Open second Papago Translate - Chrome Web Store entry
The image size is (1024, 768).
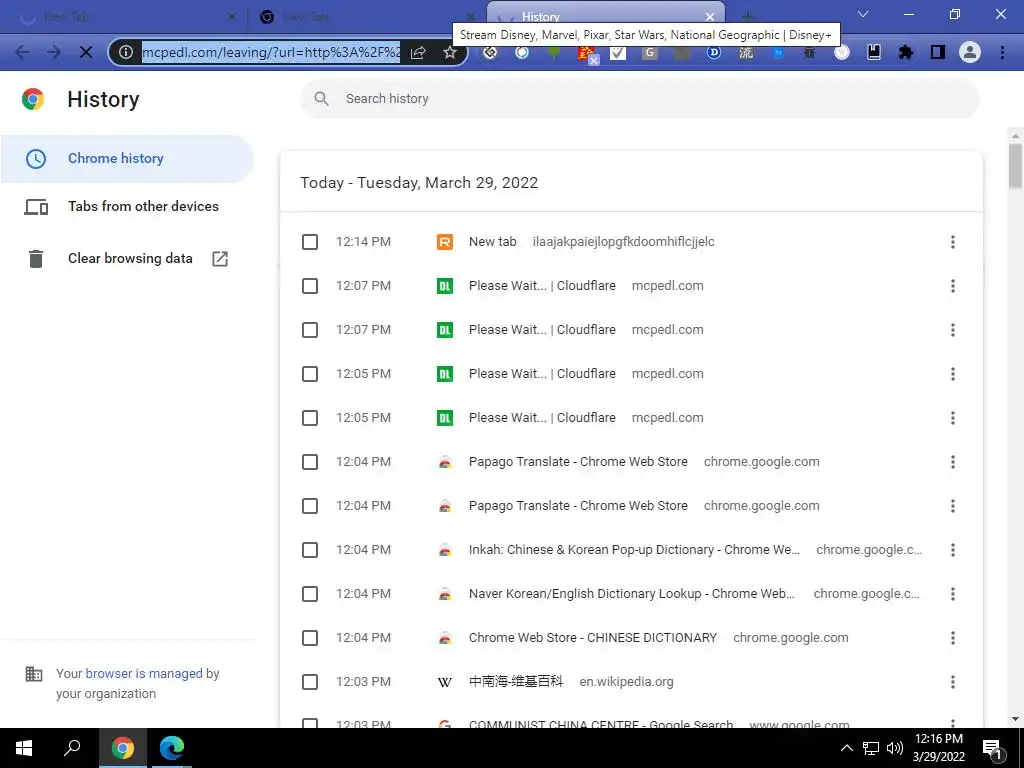(x=578, y=506)
